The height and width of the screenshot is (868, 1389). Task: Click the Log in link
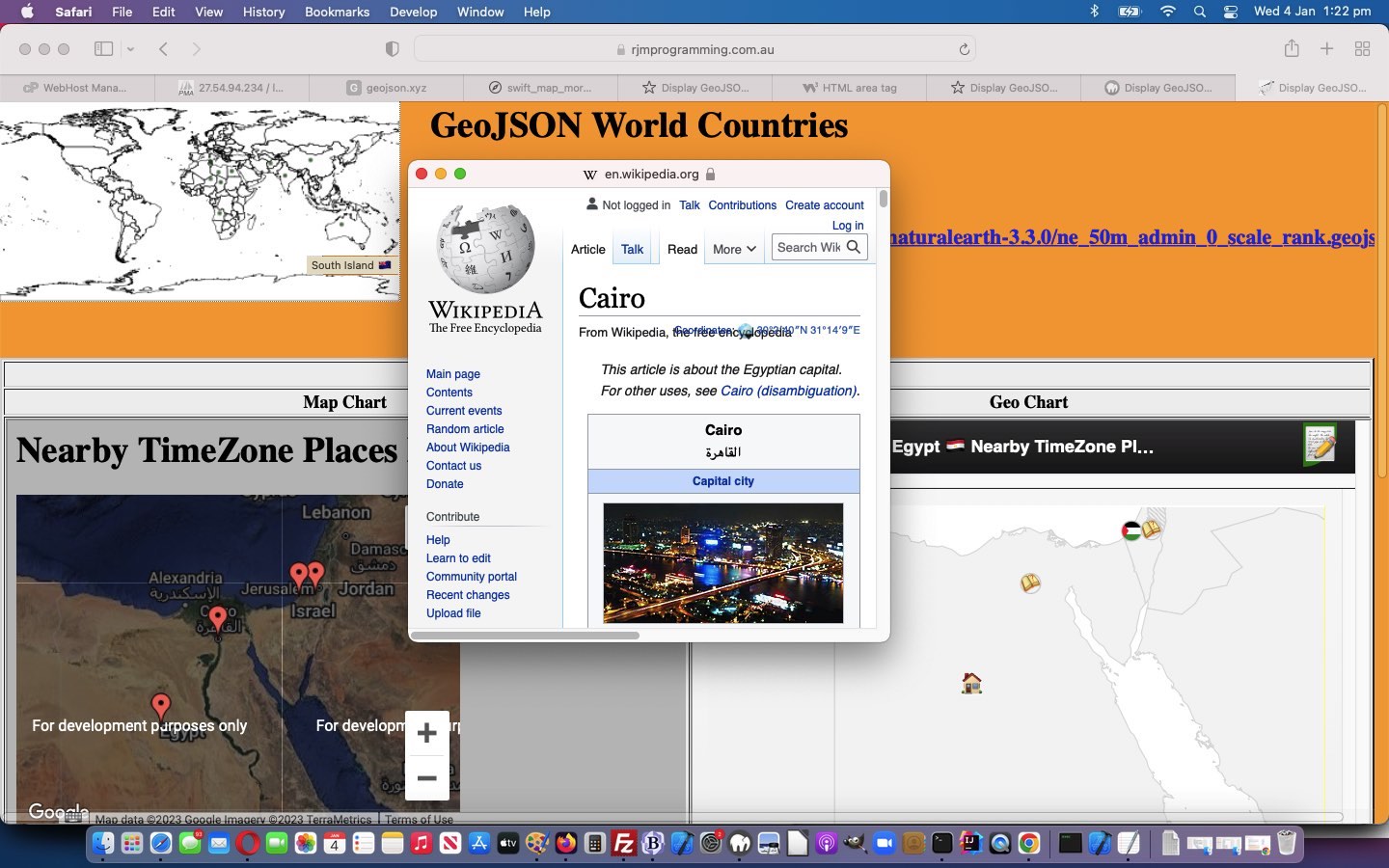click(x=848, y=226)
